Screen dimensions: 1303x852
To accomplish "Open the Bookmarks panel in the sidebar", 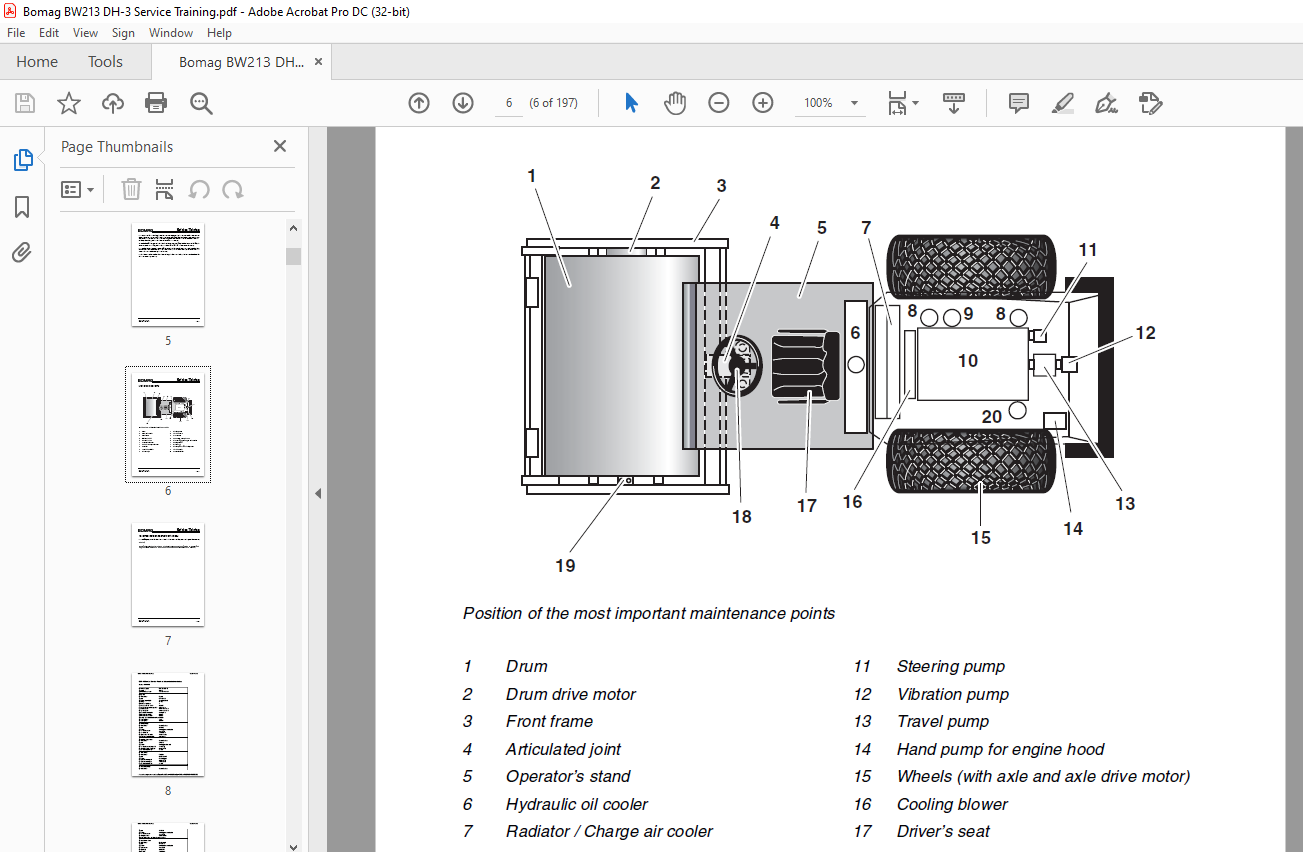I will (x=22, y=207).
